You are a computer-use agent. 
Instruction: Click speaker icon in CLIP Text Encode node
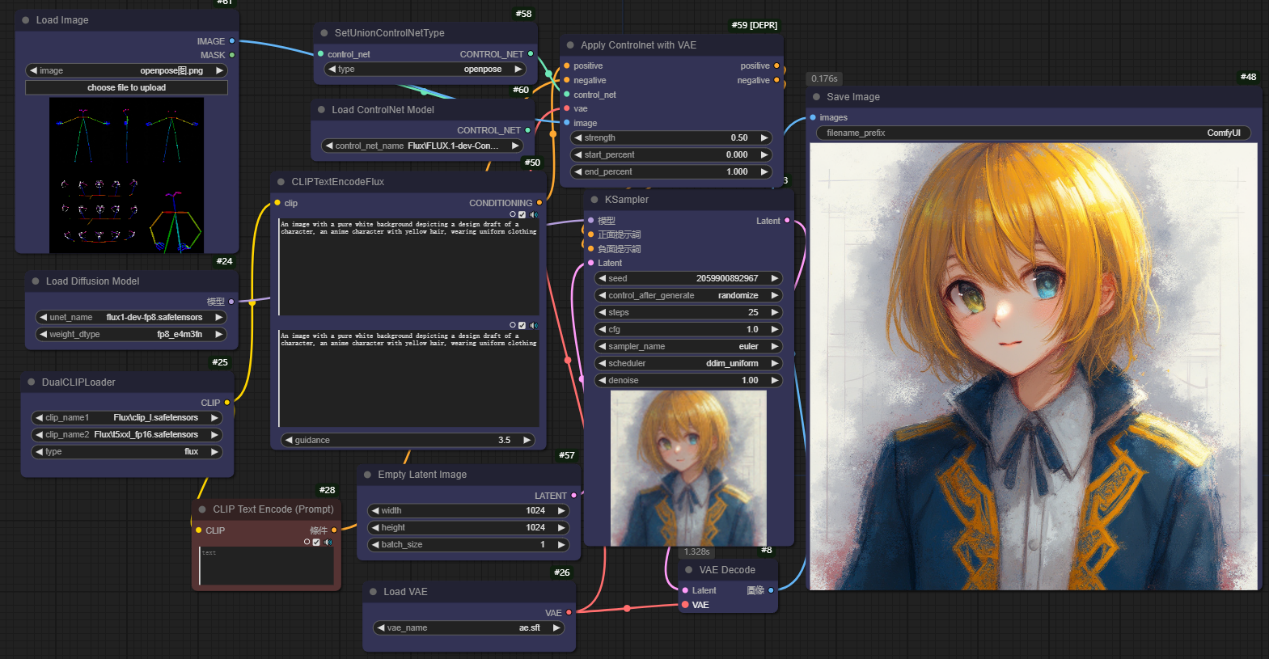point(328,542)
